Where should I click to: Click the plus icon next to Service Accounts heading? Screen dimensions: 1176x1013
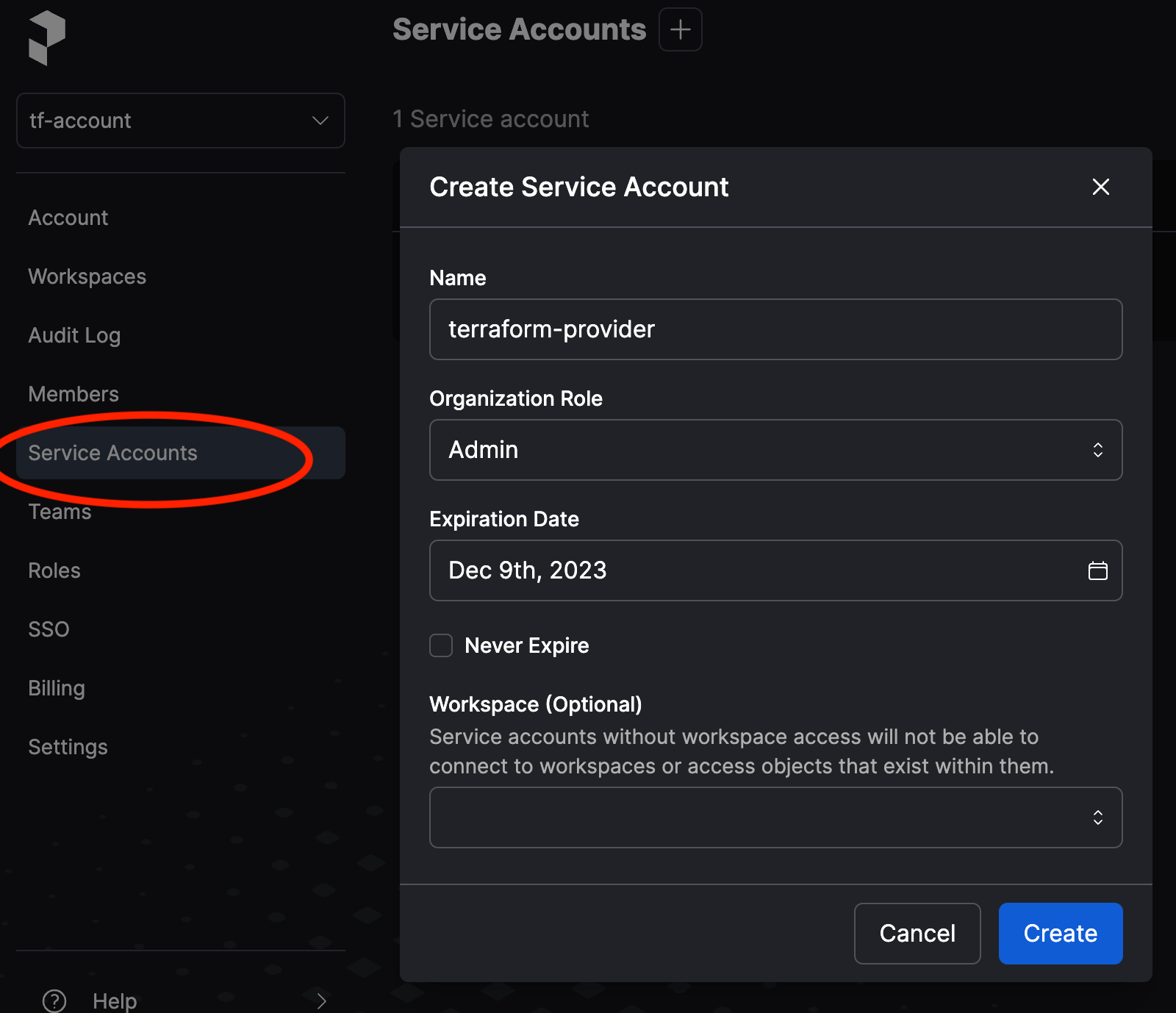[680, 29]
